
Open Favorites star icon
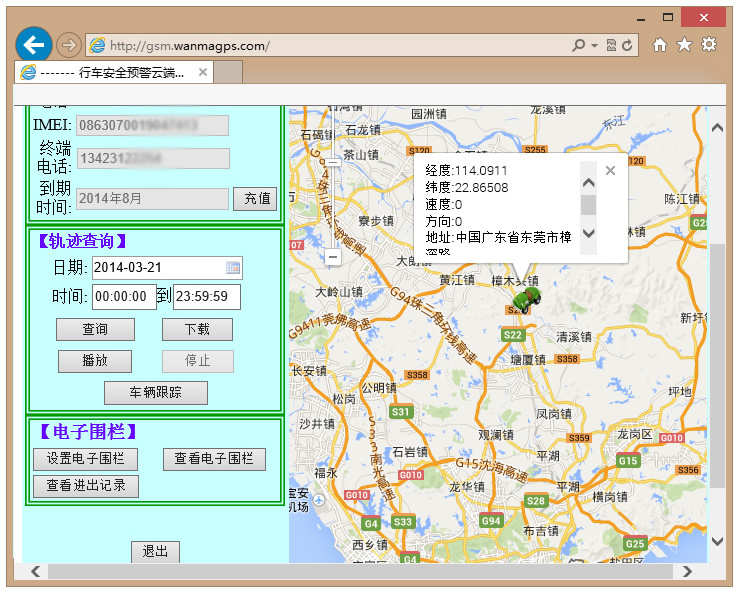coord(684,45)
